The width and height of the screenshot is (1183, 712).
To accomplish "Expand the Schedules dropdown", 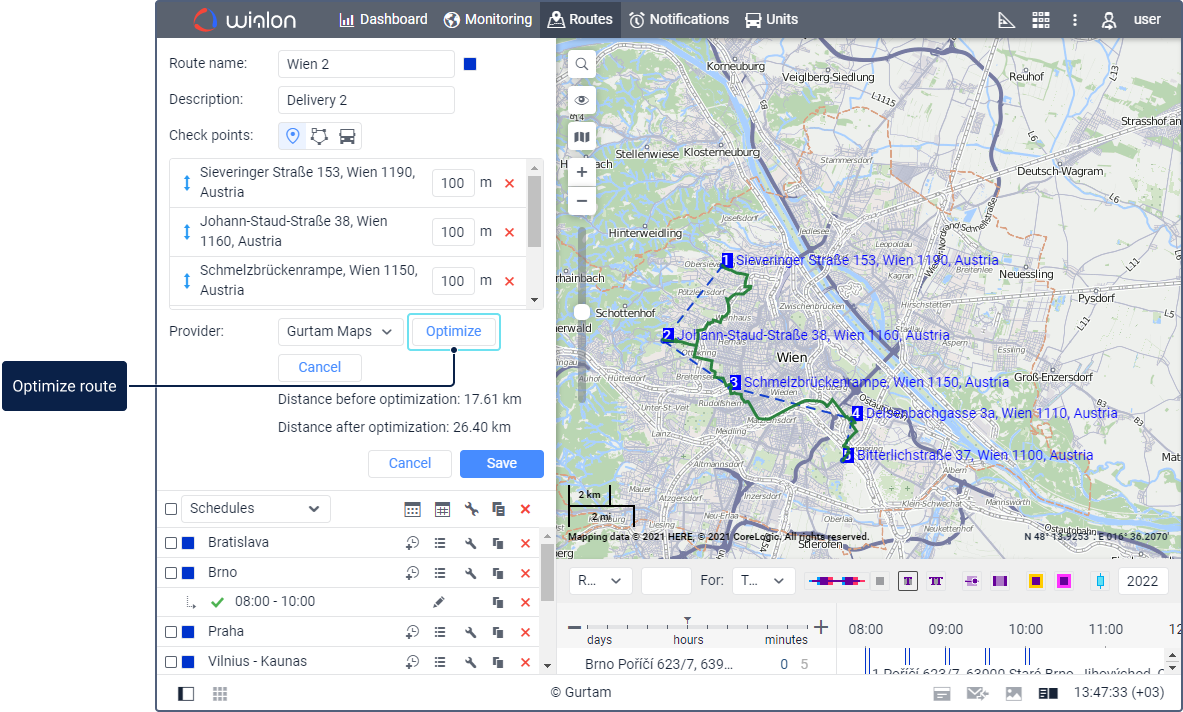I will pyautogui.click(x=255, y=508).
